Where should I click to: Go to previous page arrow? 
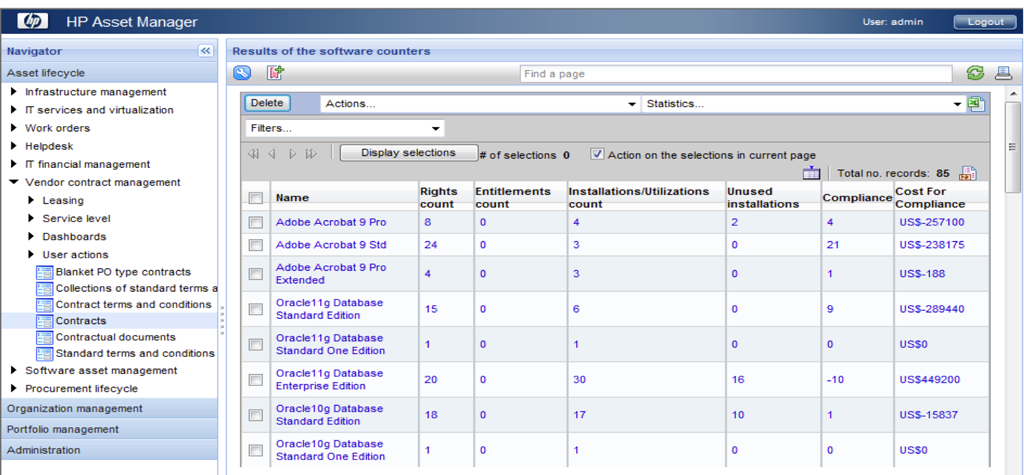pyautogui.click(x=272, y=154)
